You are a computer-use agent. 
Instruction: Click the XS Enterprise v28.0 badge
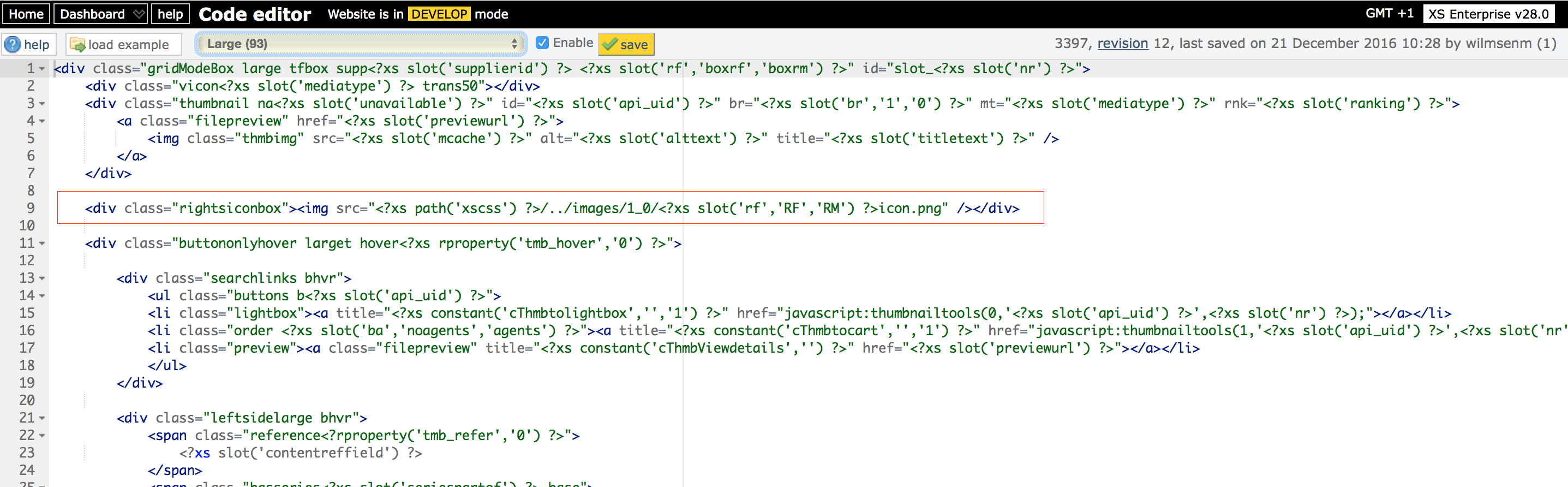point(1488,14)
